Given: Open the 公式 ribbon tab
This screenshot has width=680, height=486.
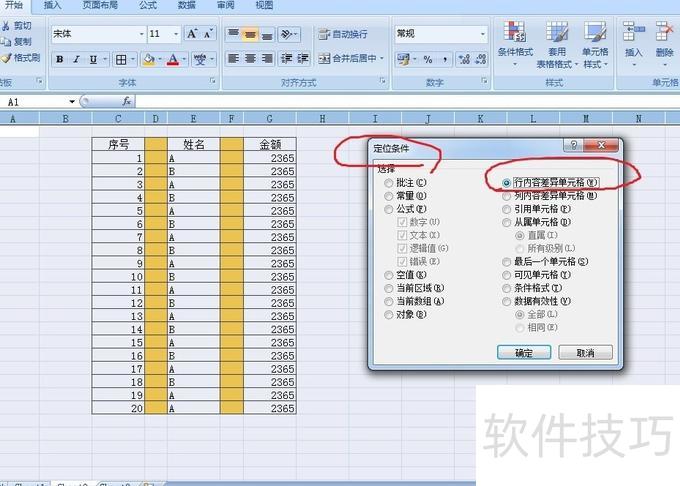Looking at the screenshot, I should (x=148, y=5).
